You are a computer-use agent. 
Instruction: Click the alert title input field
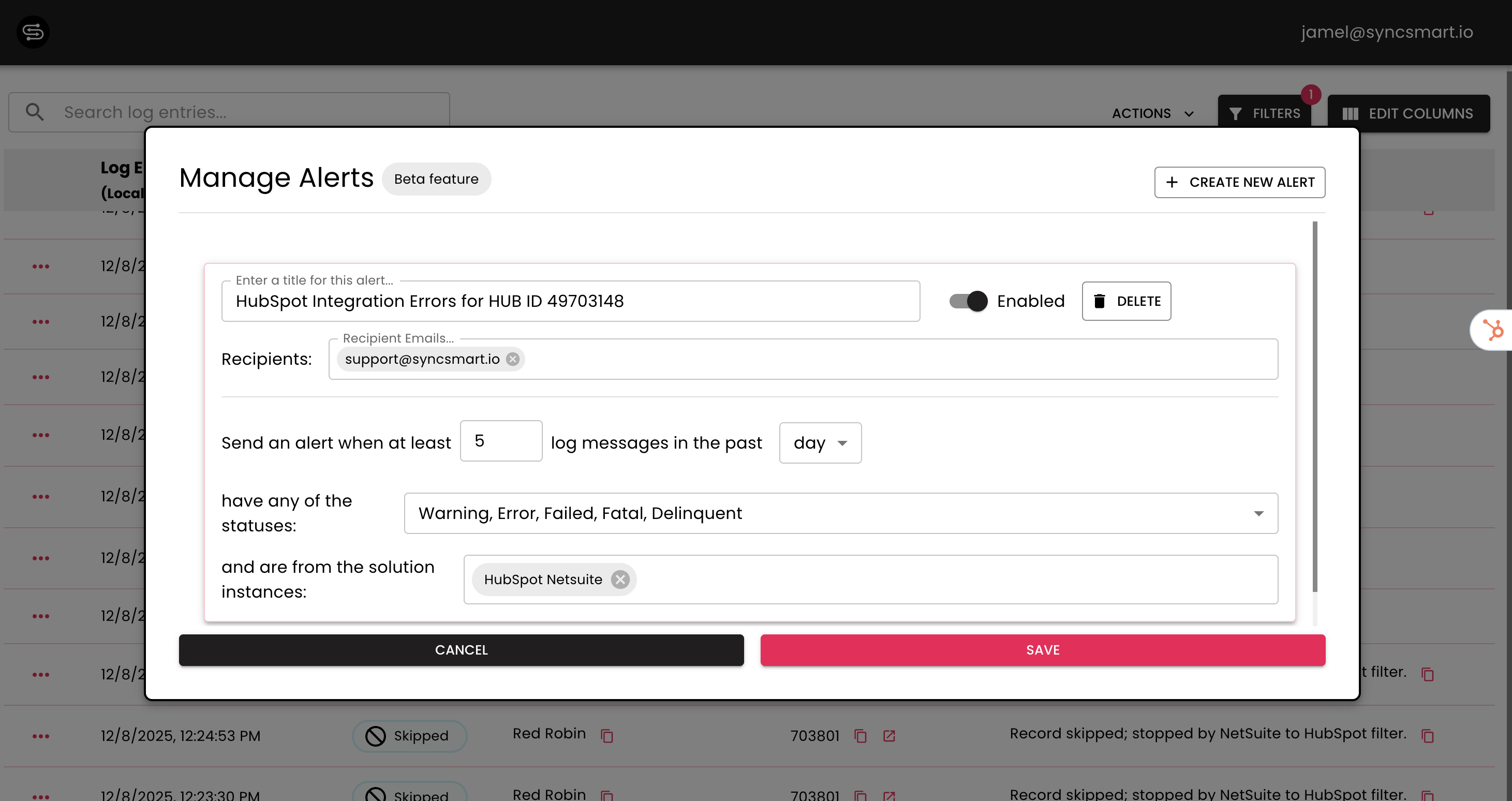(570, 301)
